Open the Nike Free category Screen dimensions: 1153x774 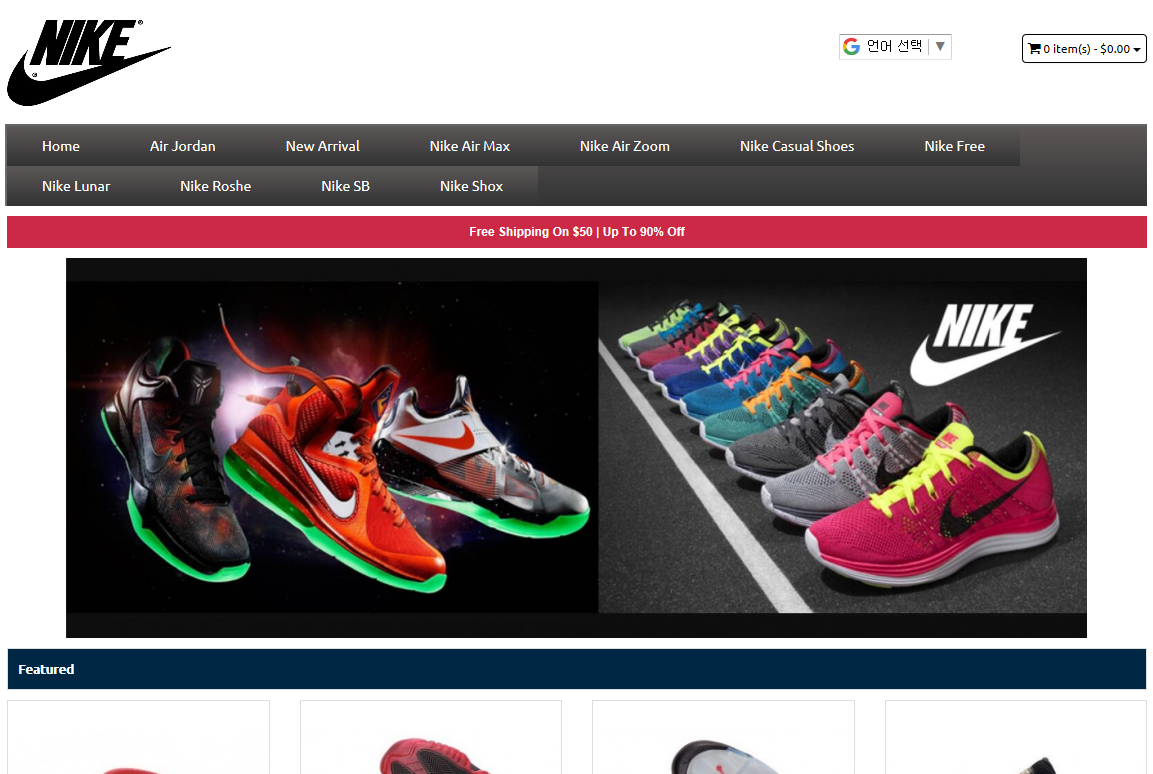point(954,146)
